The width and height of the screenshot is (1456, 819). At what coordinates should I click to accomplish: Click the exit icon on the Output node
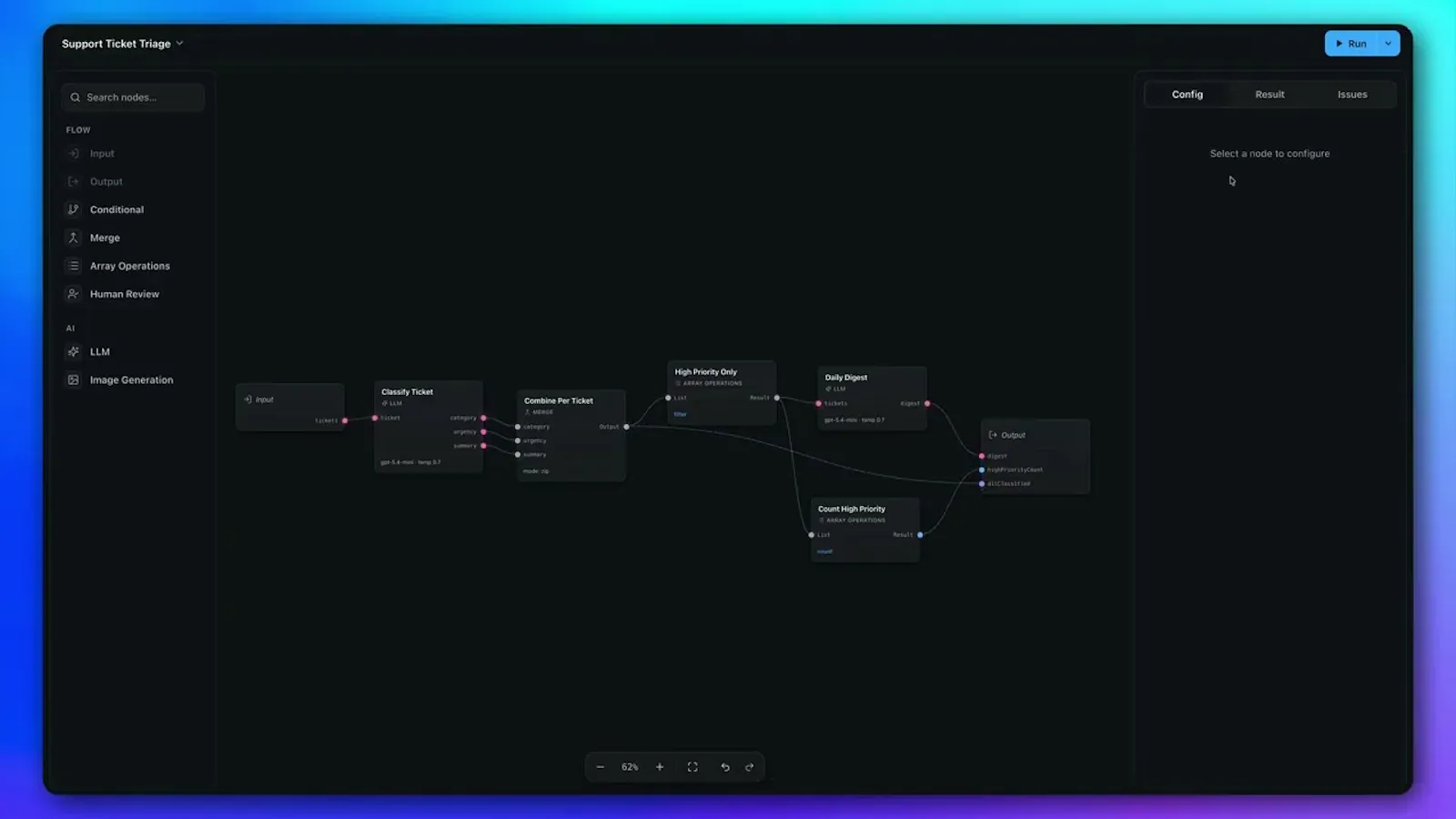[x=993, y=435]
